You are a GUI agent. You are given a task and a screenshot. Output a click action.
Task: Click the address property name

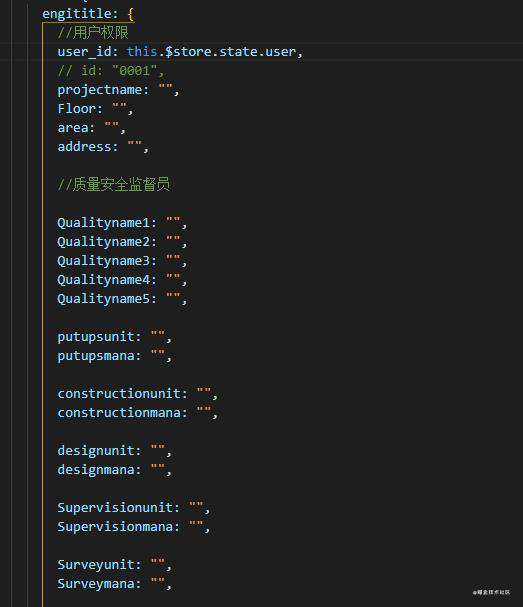coord(84,147)
